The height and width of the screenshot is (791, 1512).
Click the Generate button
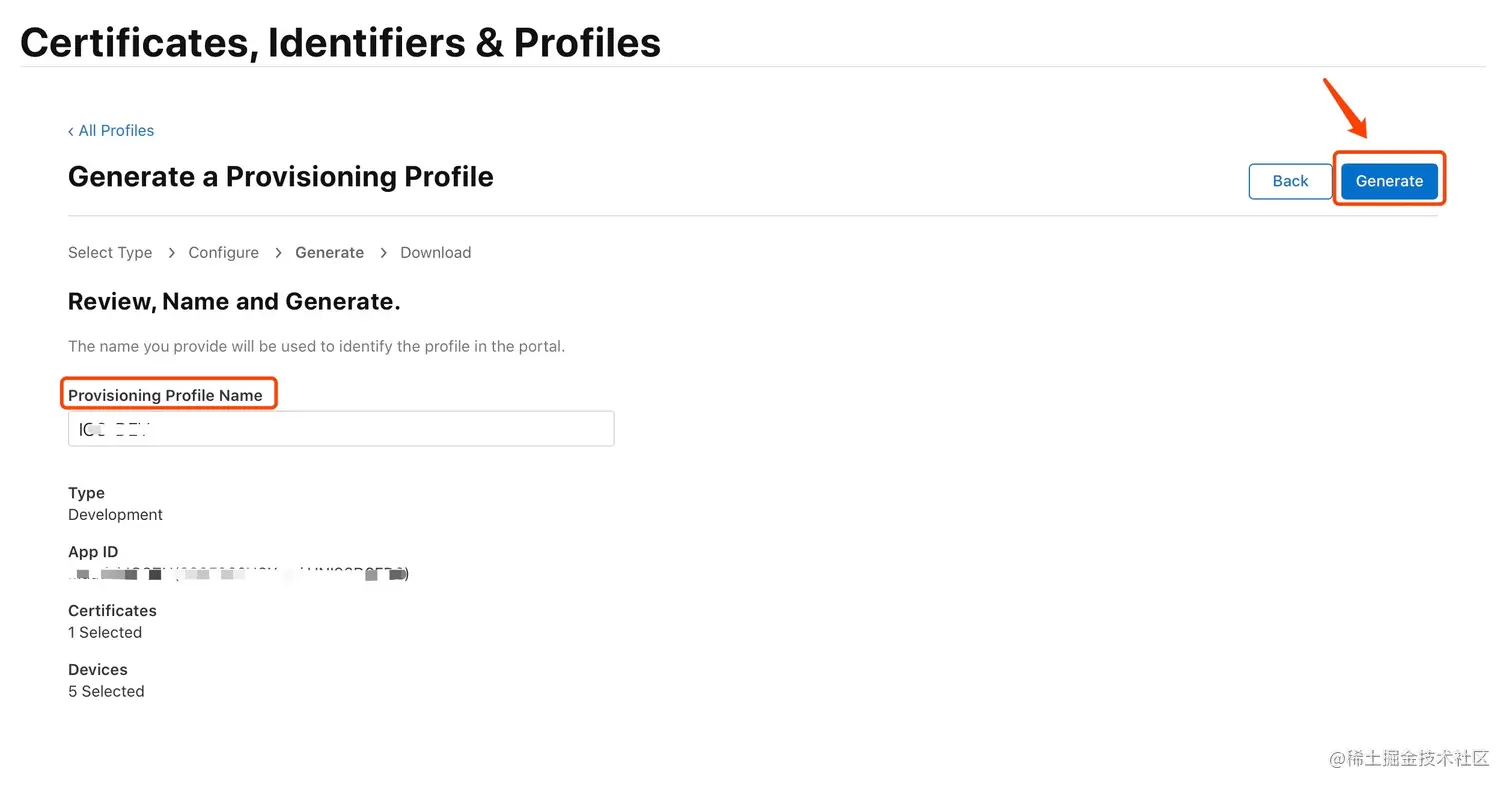[x=1389, y=181]
